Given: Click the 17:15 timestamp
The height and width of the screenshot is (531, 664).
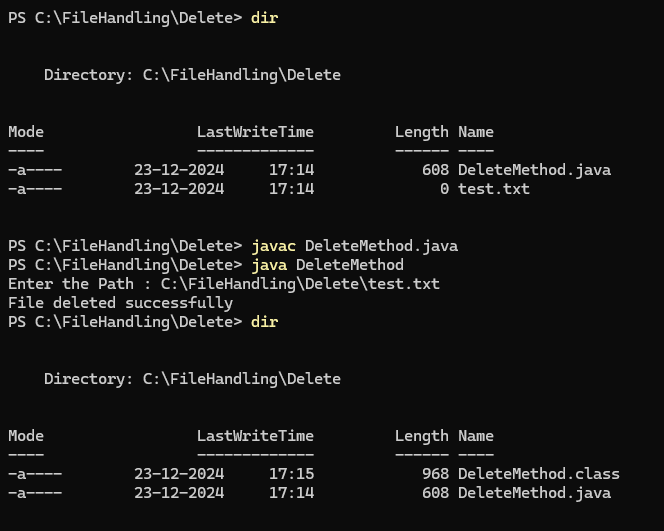Looking at the screenshot, I should pyautogui.click(x=291, y=474).
